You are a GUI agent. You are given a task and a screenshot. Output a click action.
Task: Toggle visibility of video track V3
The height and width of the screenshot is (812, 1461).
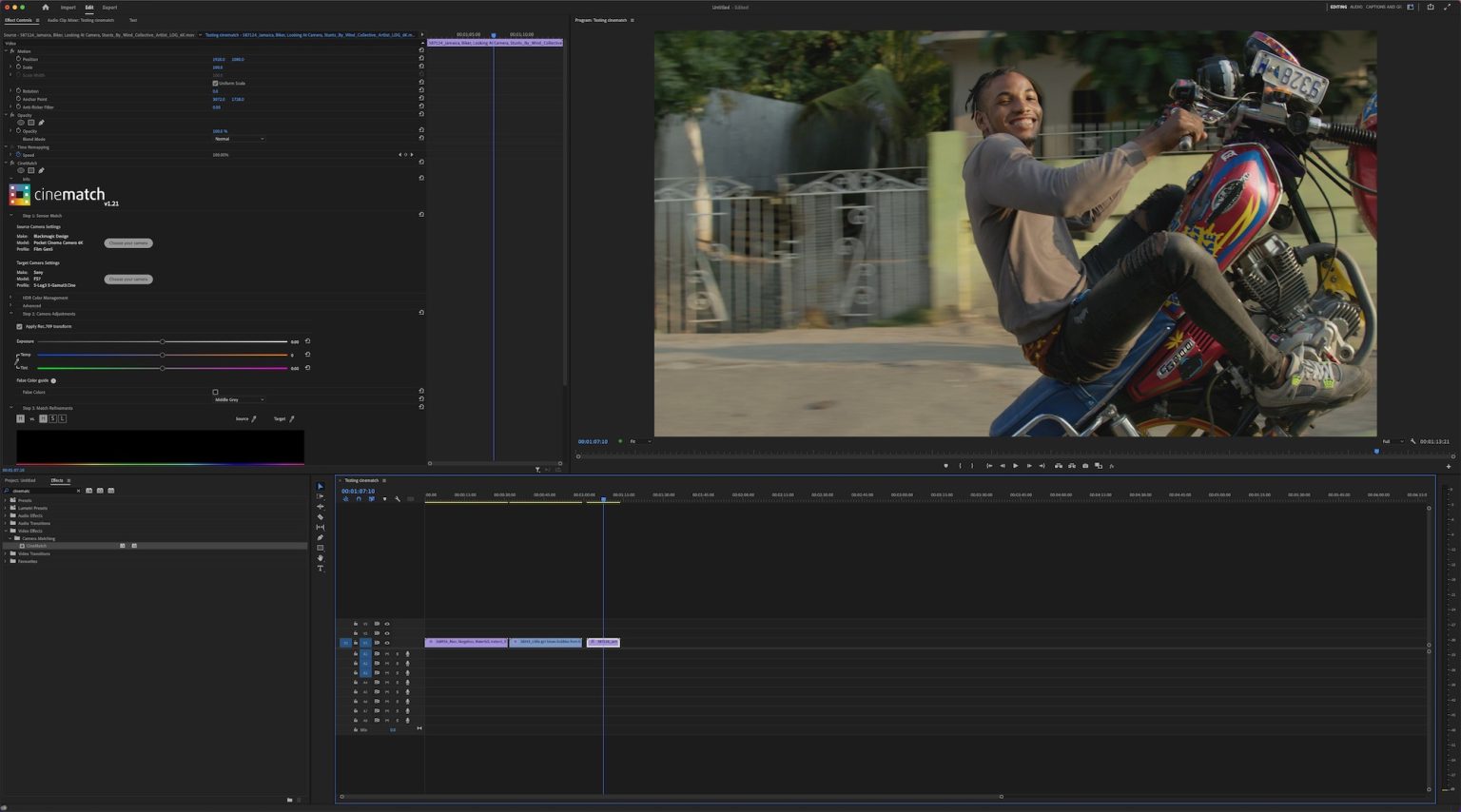tap(386, 624)
